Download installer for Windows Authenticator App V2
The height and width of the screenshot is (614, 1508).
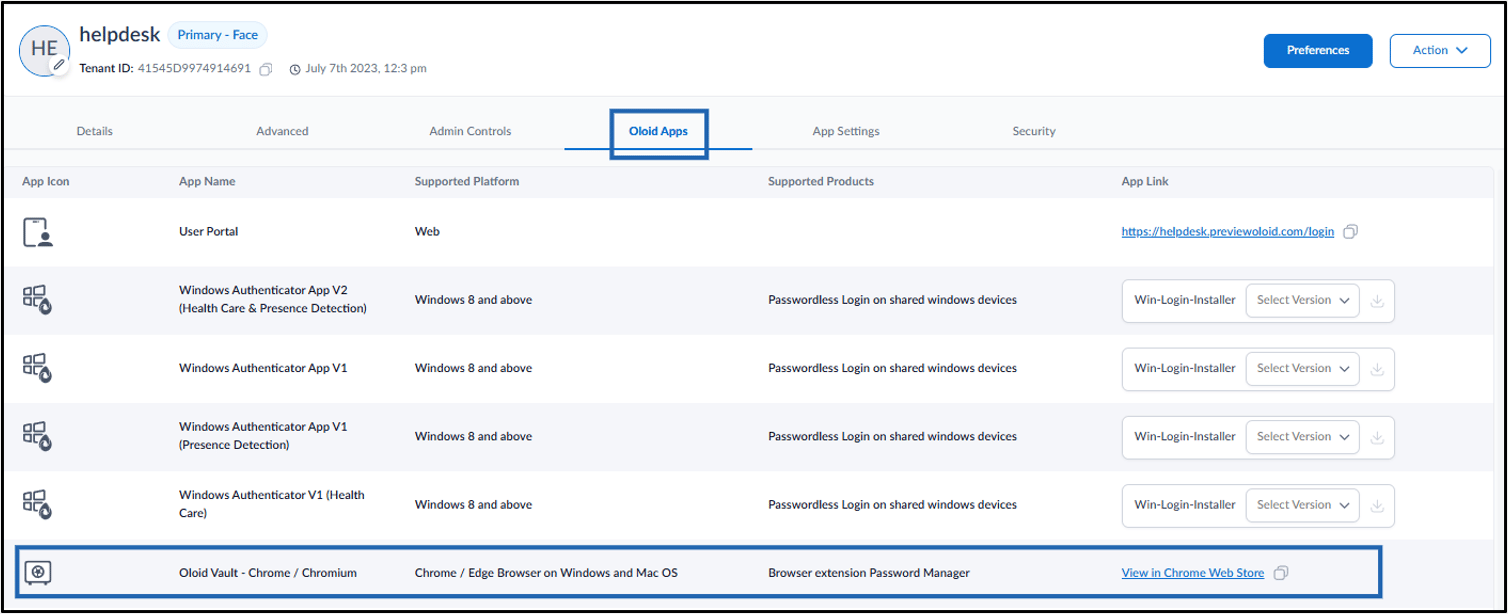tap(1377, 300)
